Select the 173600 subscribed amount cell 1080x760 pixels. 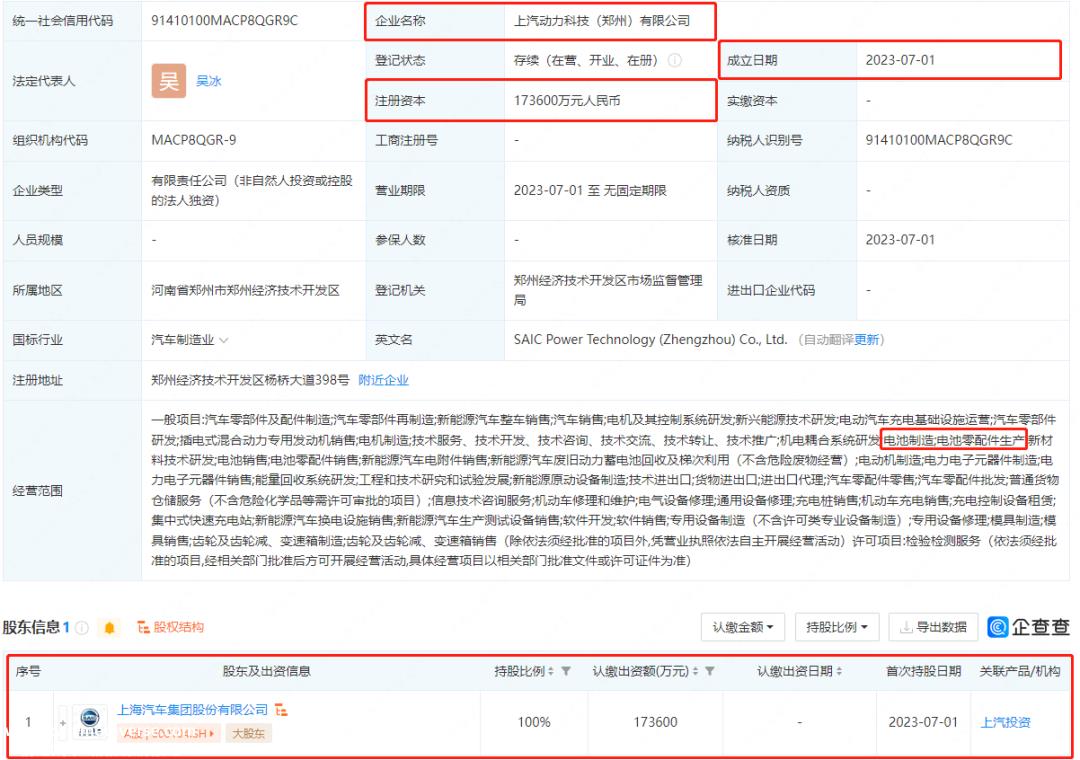click(x=655, y=722)
